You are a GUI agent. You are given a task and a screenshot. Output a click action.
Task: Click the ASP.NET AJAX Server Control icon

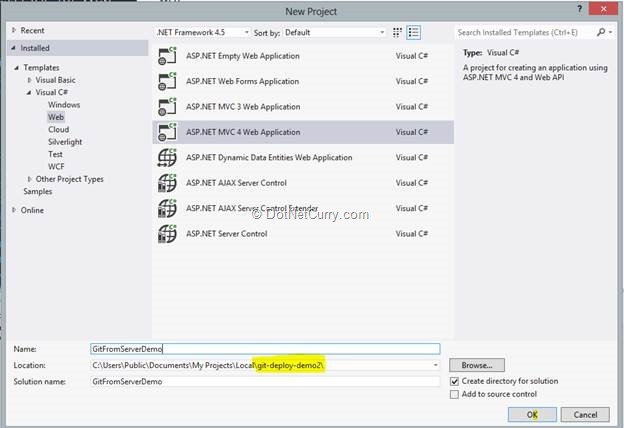(x=167, y=183)
